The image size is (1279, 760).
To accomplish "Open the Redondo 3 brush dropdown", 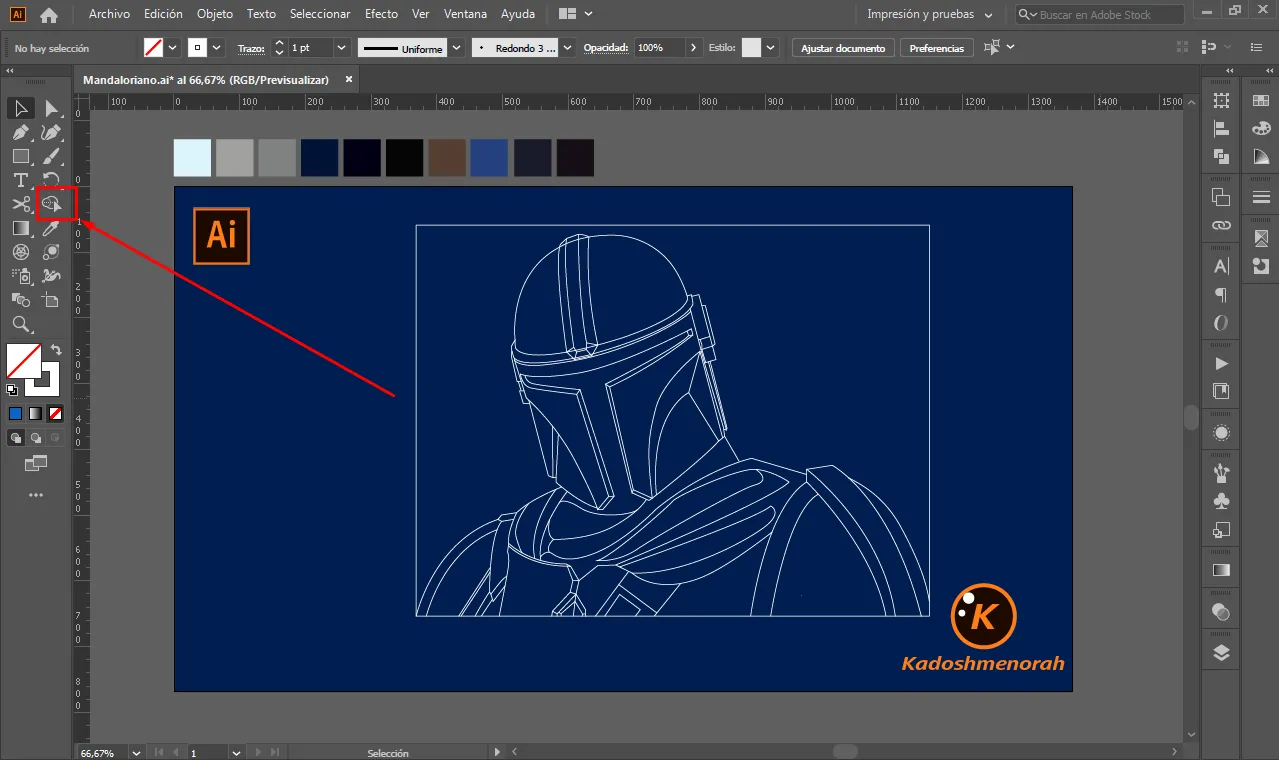I will (568, 48).
